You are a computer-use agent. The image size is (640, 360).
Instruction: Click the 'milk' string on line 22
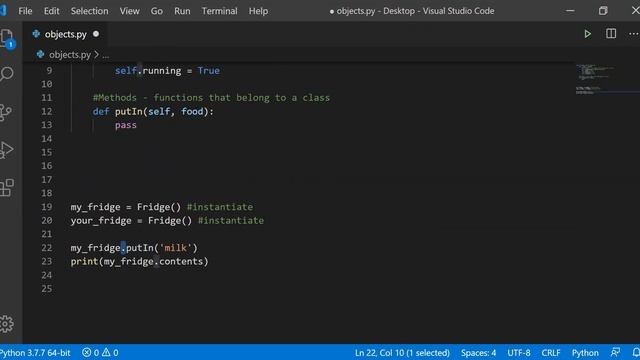coord(176,248)
